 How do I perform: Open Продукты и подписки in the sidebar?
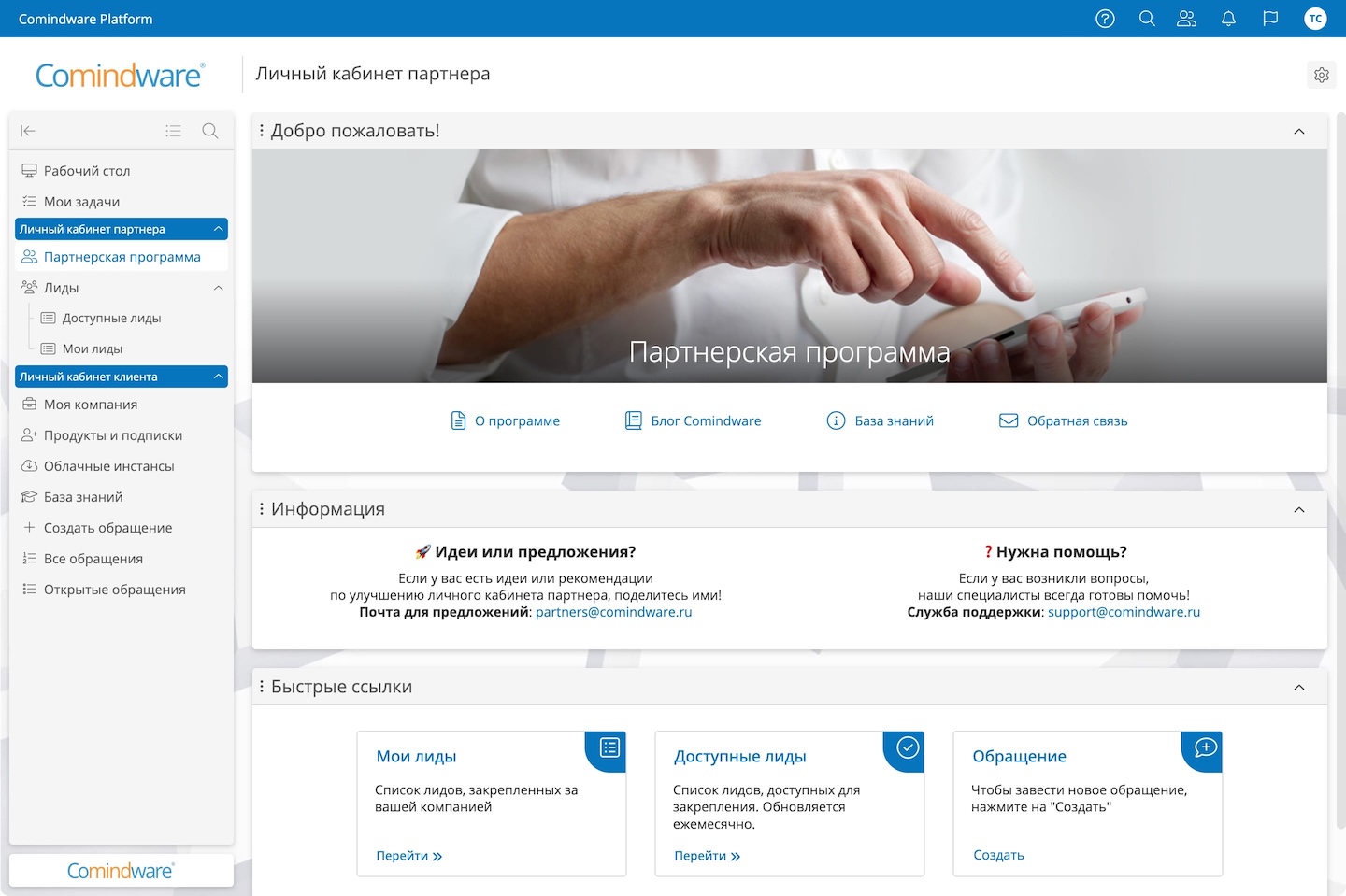click(122, 435)
